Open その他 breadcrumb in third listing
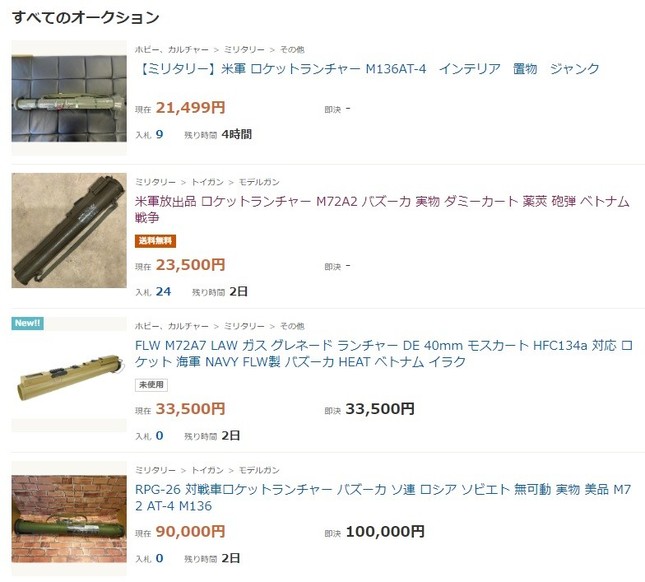Screen dimensions: 645x582 point(292,326)
